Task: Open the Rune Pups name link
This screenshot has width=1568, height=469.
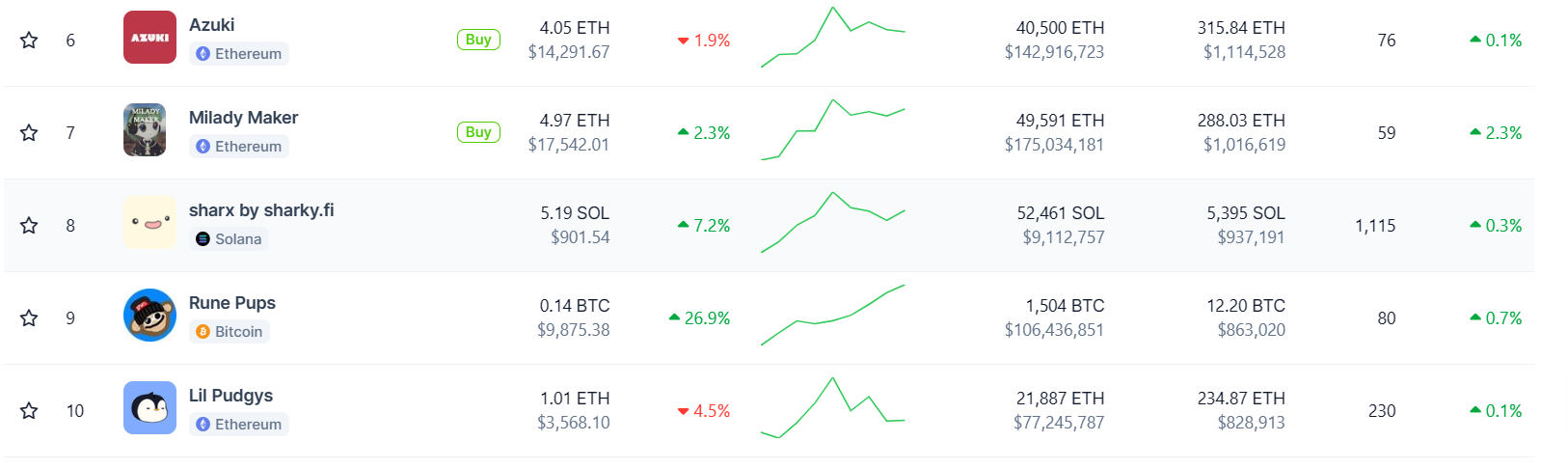Action: click(x=232, y=303)
